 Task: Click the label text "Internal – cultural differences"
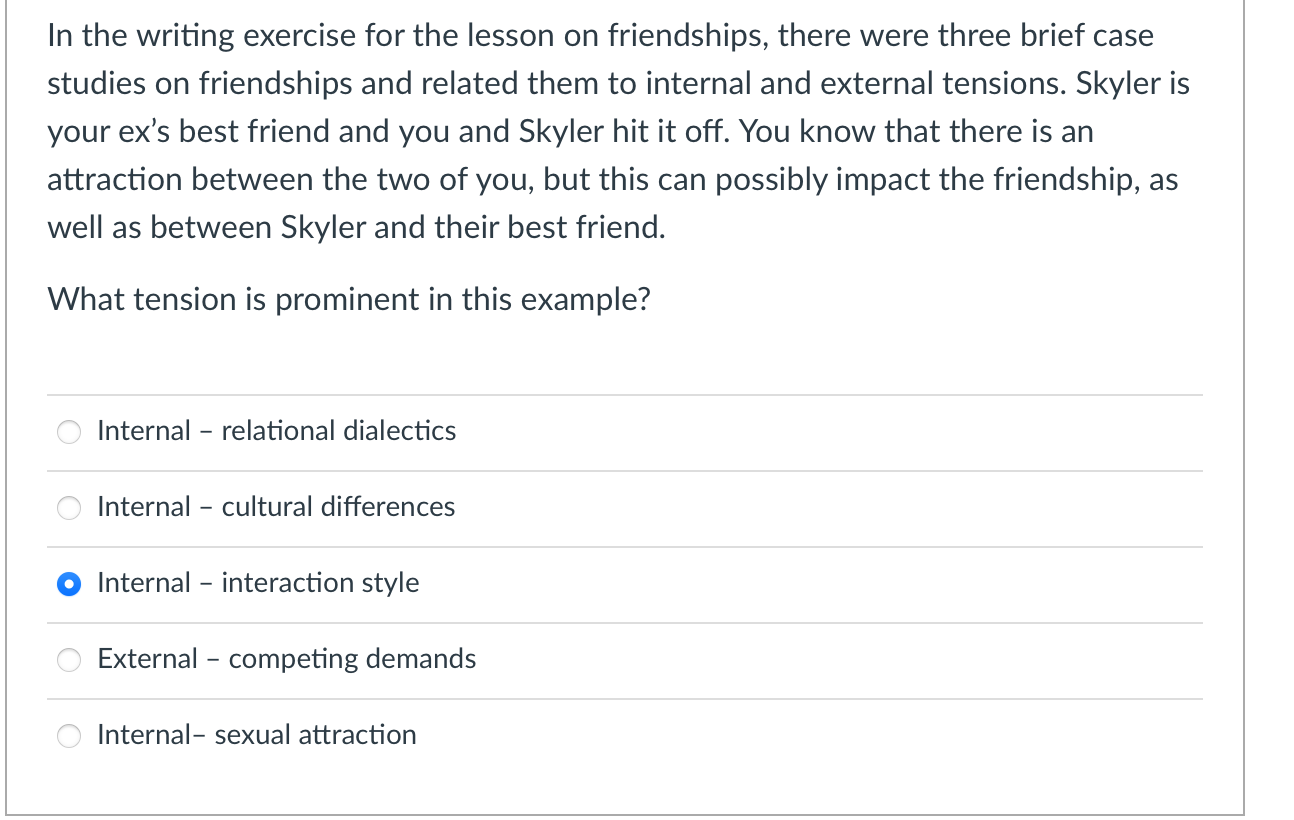tap(275, 507)
